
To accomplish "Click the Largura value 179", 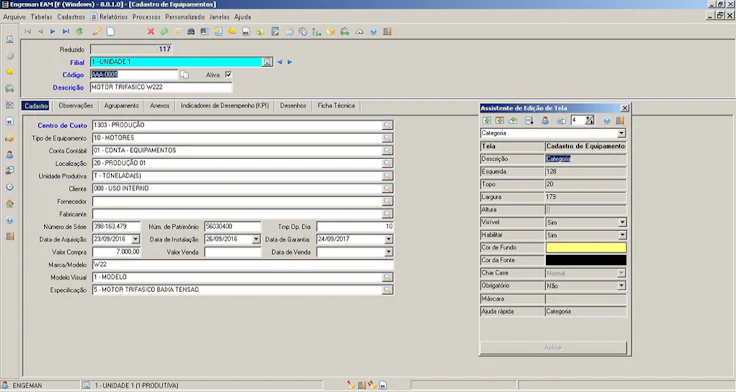I will click(586, 197).
